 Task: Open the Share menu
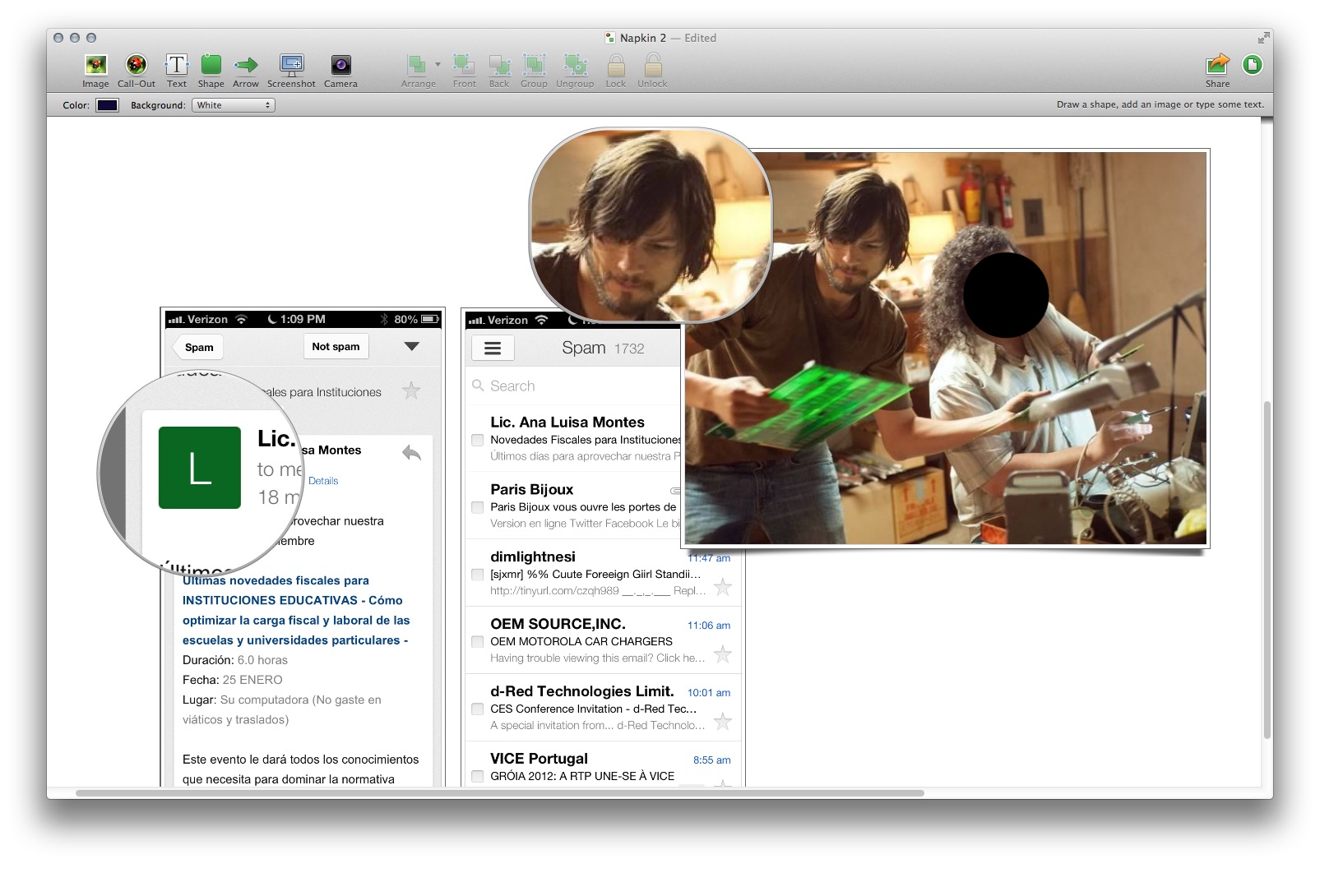[x=1217, y=71]
